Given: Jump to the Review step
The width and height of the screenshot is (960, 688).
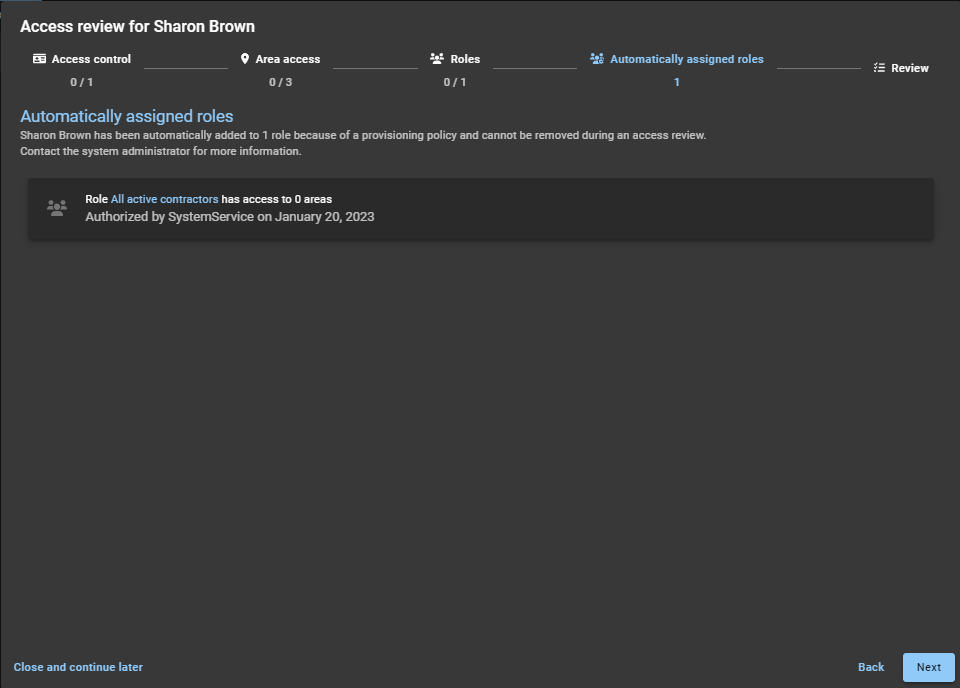Looking at the screenshot, I should (910, 68).
